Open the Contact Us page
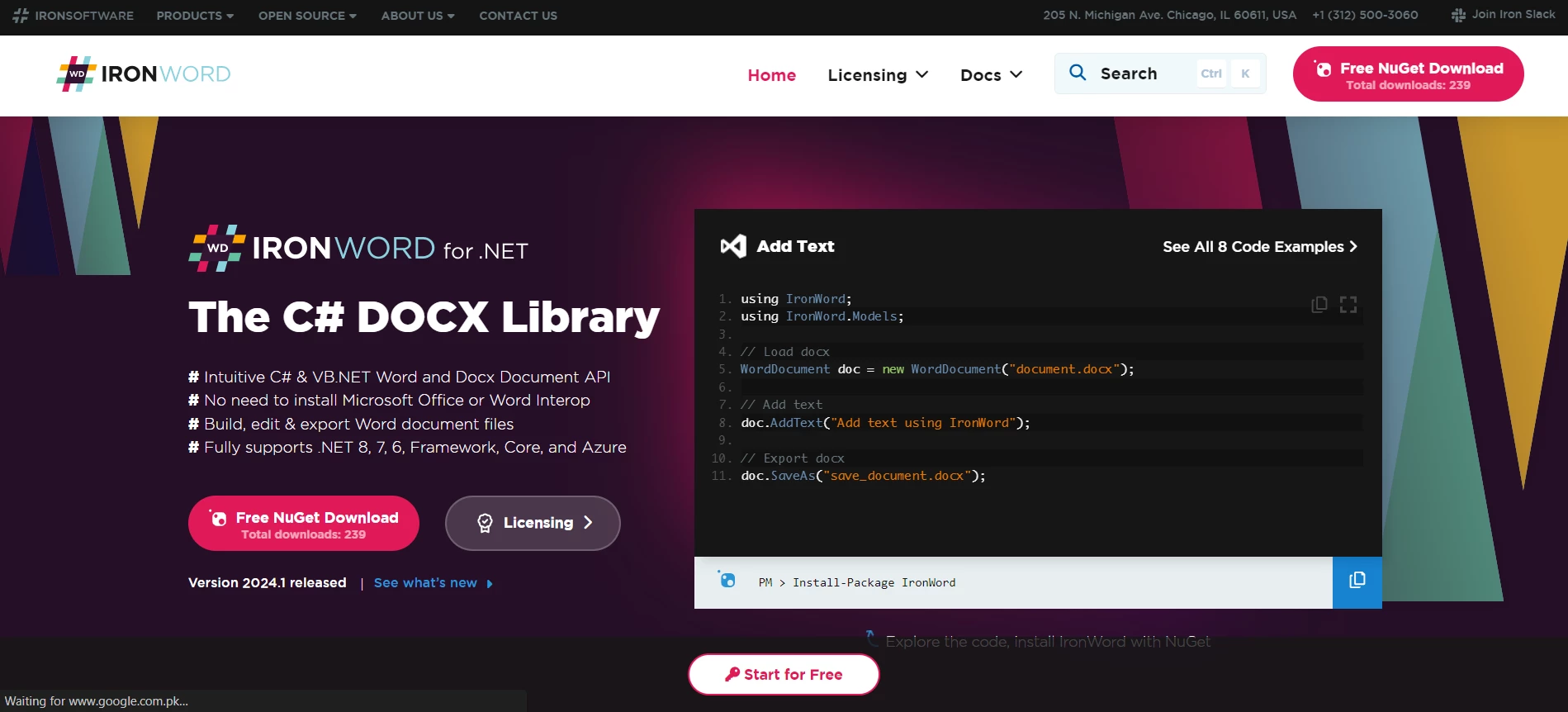This screenshot has width=1568, height=712. click(518, 16)
